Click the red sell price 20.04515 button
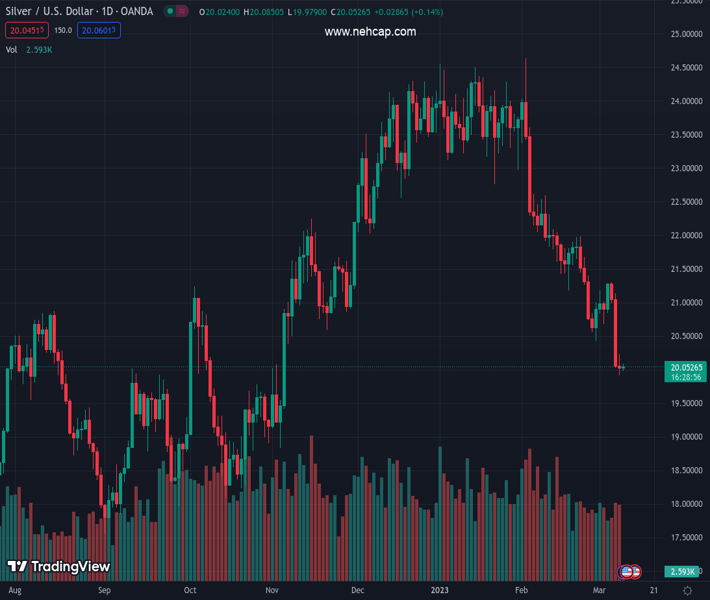710x600 pixels. click(25, 31)
